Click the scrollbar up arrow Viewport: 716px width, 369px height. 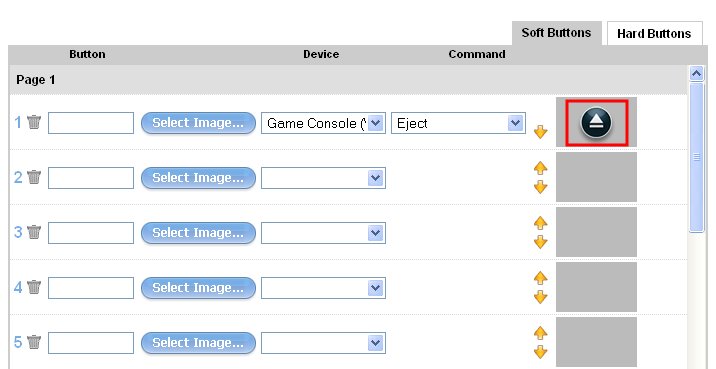coord(696,74)
